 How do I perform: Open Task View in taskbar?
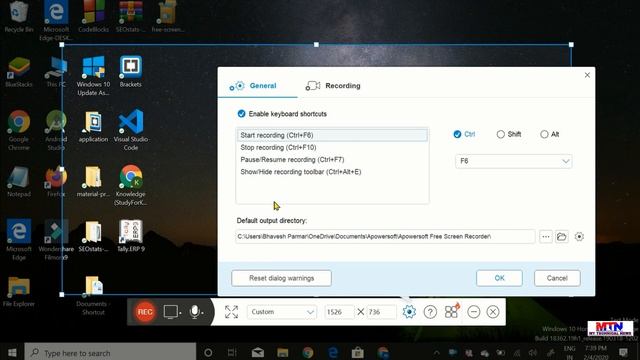tap(232, 352)
